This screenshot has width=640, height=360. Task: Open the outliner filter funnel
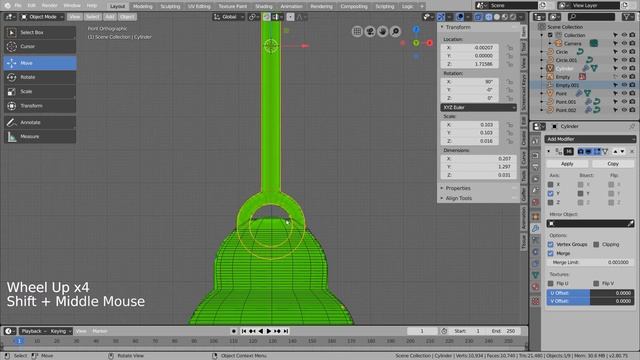627,17
